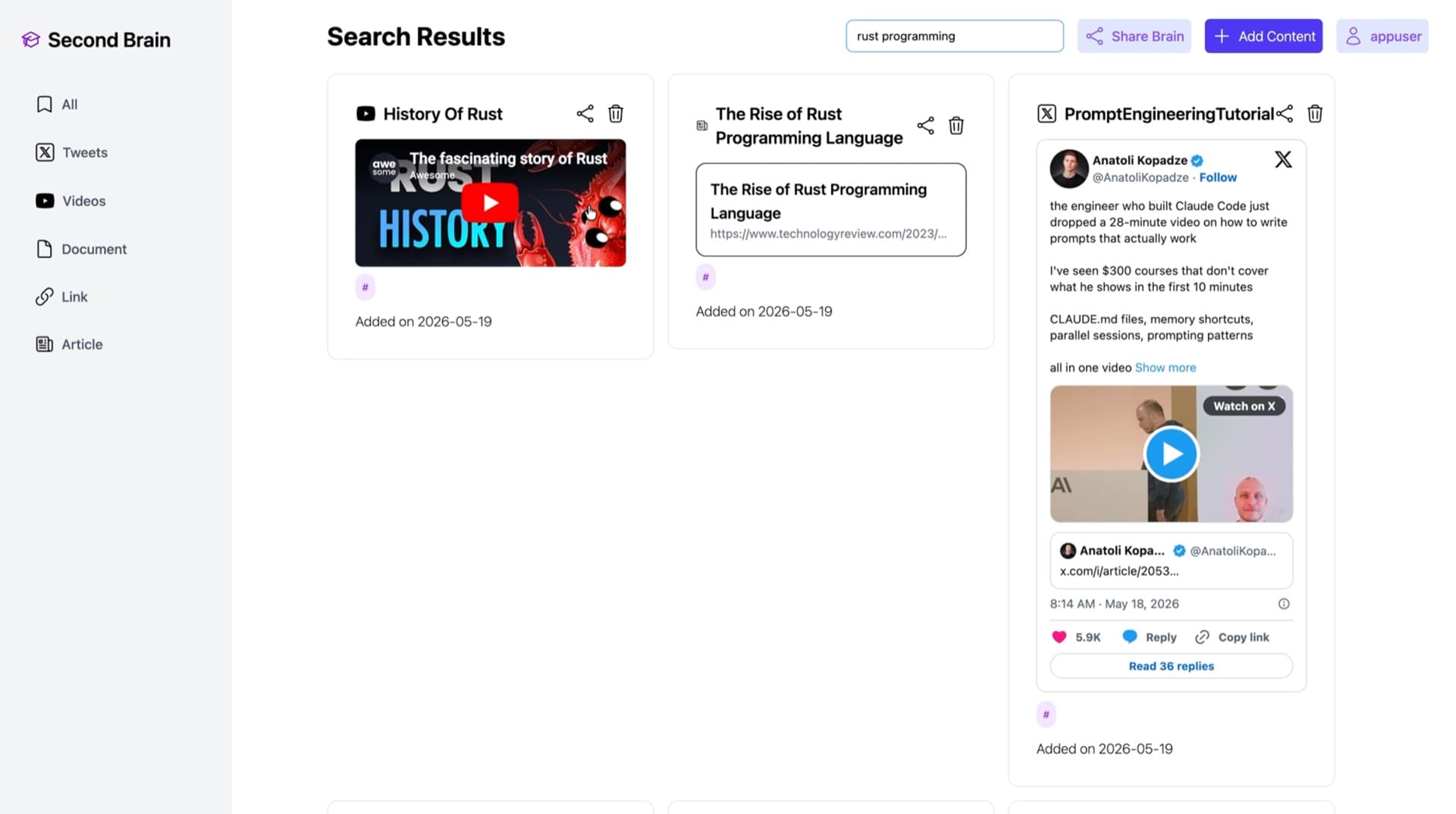
Task: Play the History Of Rust video
Action: pyautogui.click(x=490, y=203)
